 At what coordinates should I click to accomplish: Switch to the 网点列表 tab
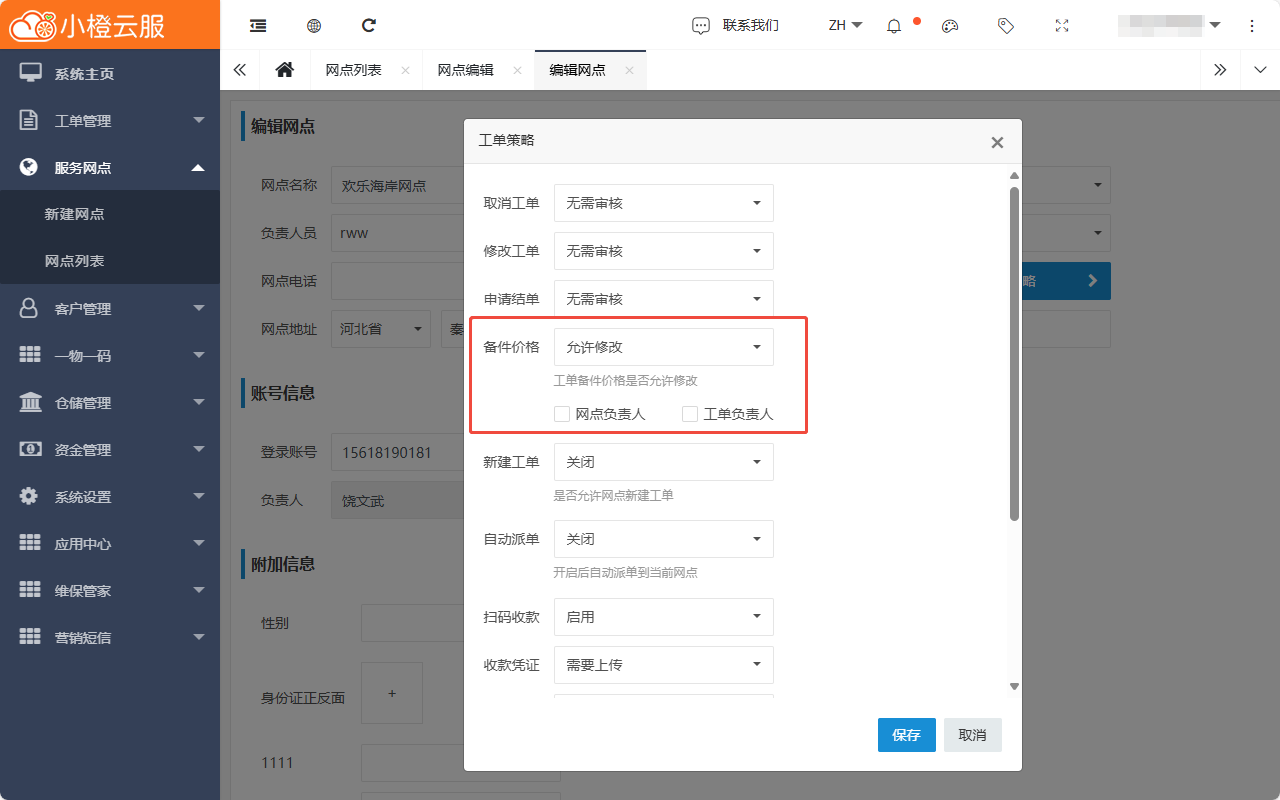[353, 71]
